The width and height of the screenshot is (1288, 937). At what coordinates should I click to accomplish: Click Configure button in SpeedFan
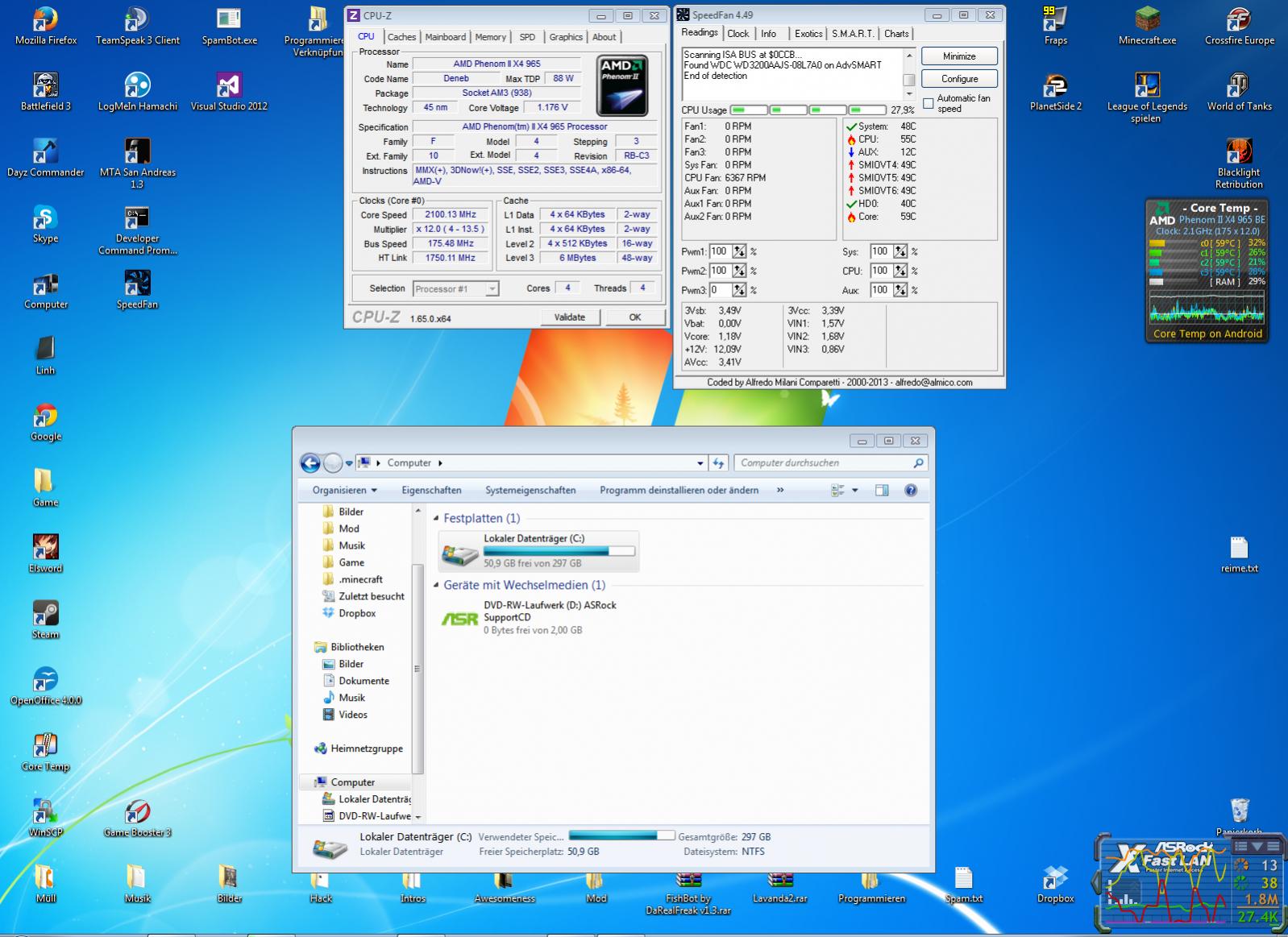click(959, 79)
